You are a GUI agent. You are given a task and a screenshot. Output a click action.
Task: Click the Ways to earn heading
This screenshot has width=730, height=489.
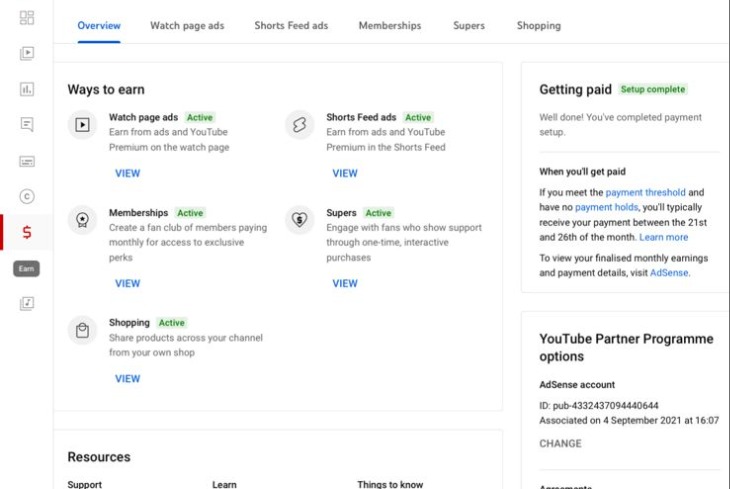106,89
